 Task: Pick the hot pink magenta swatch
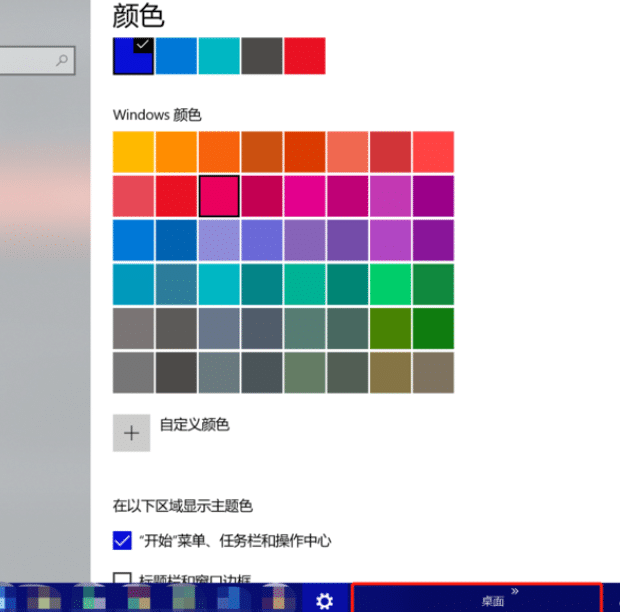(305, 196)
